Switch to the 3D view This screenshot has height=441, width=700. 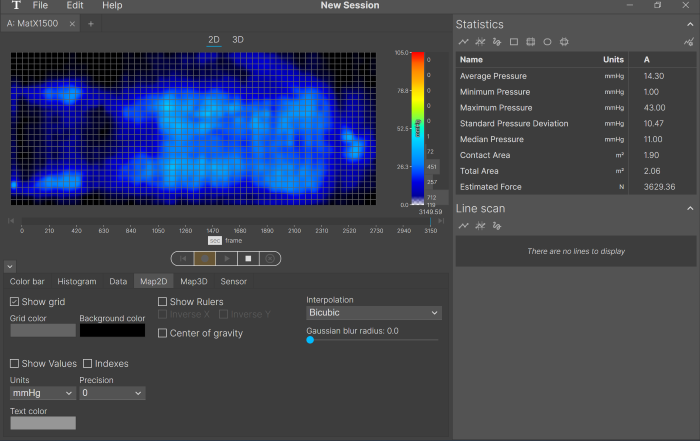(238, 40)
